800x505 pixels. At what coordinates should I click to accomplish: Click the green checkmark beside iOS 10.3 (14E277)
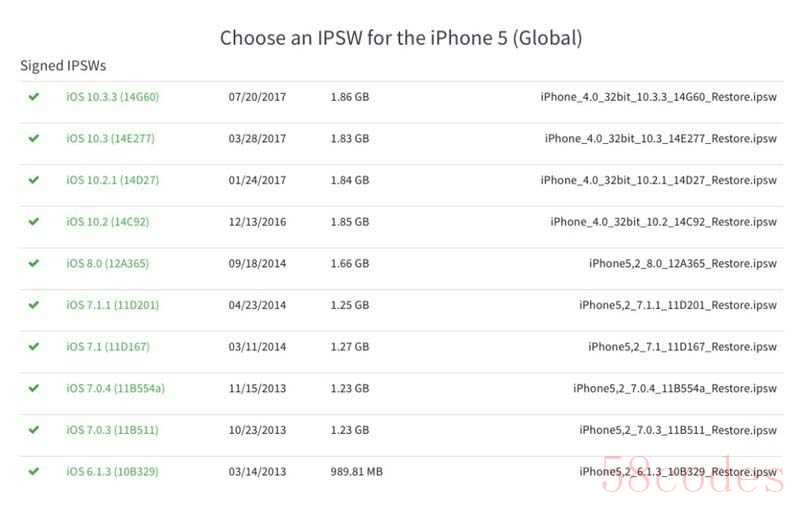pyautogui.click(x=34, y=138)
